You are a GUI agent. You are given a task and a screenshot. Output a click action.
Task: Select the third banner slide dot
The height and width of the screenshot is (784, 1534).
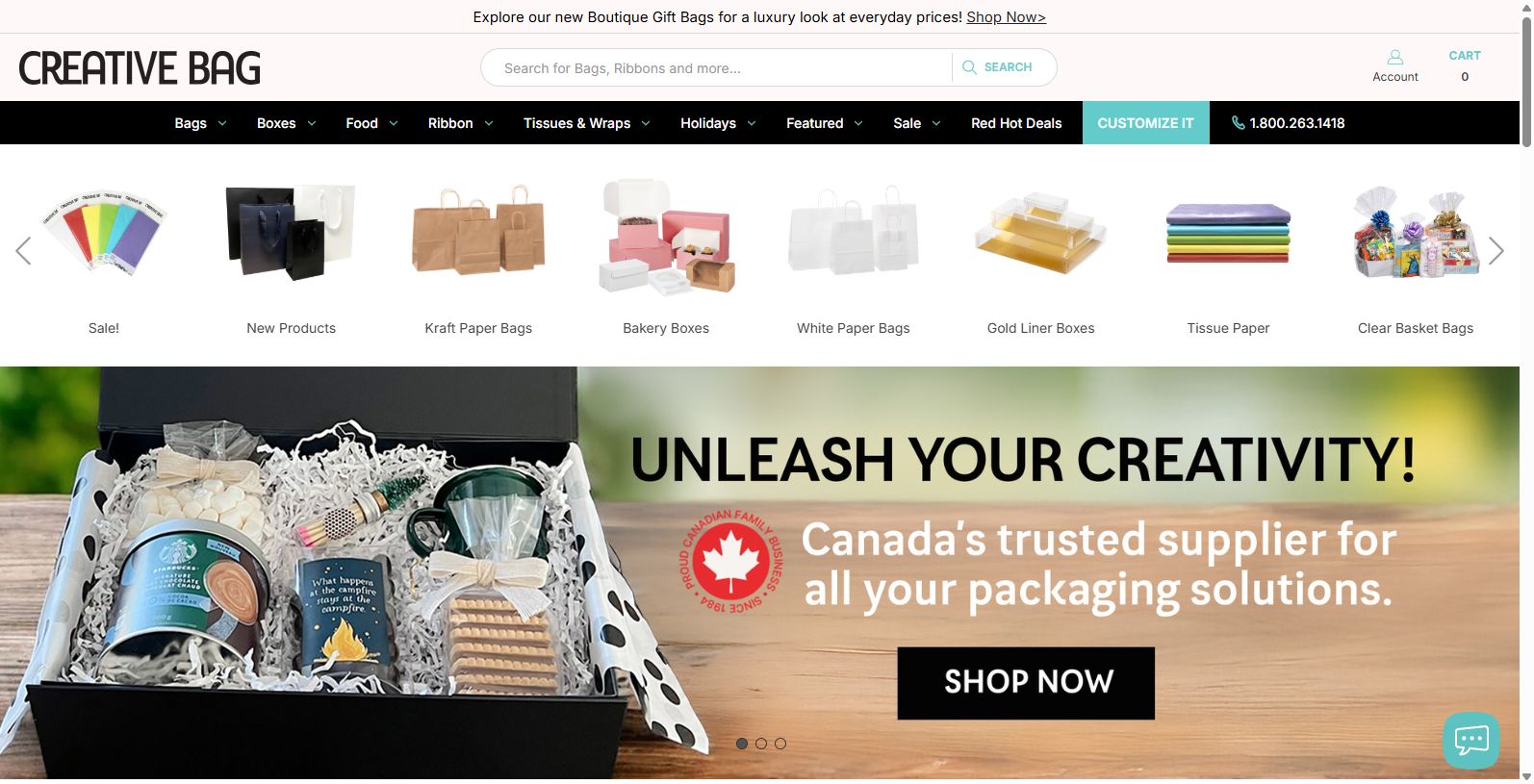click(x=780, y=744)
